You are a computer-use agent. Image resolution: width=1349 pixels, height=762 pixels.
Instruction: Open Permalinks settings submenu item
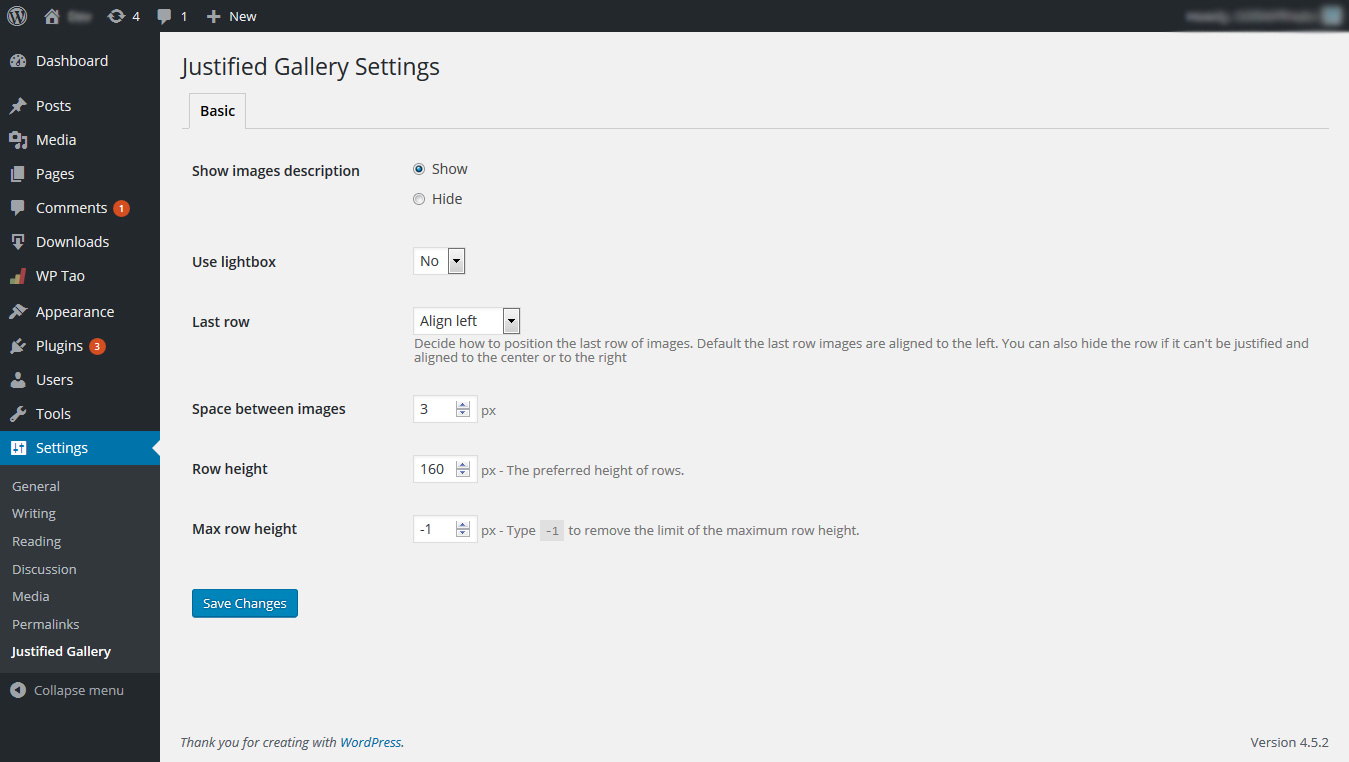click(45, 624)
